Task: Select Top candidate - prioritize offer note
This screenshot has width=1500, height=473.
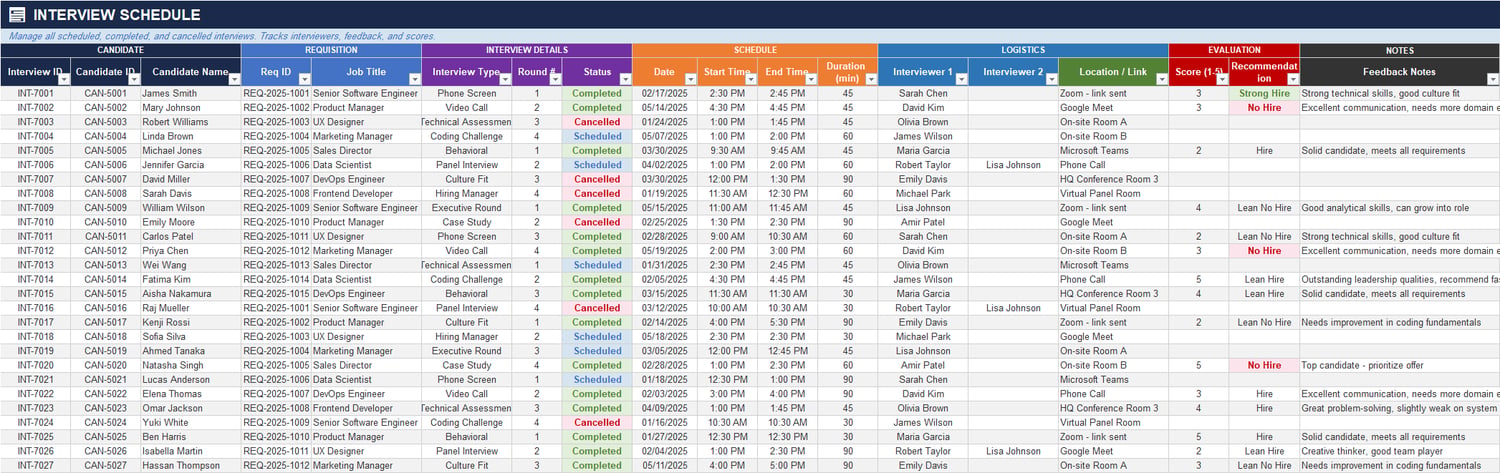Action: 1400,365
